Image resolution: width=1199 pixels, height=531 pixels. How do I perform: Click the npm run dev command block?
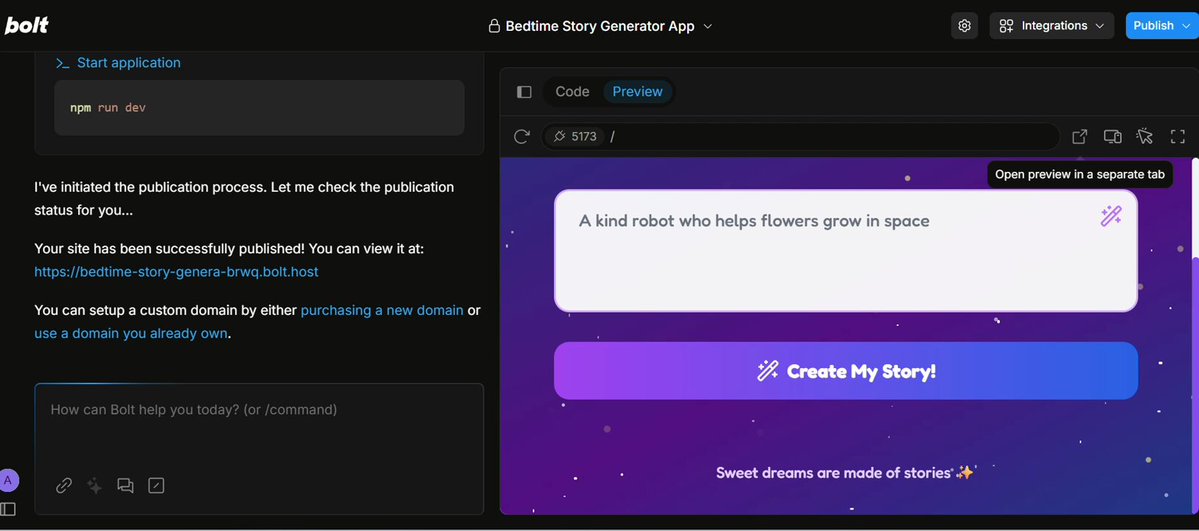(259, 108)
